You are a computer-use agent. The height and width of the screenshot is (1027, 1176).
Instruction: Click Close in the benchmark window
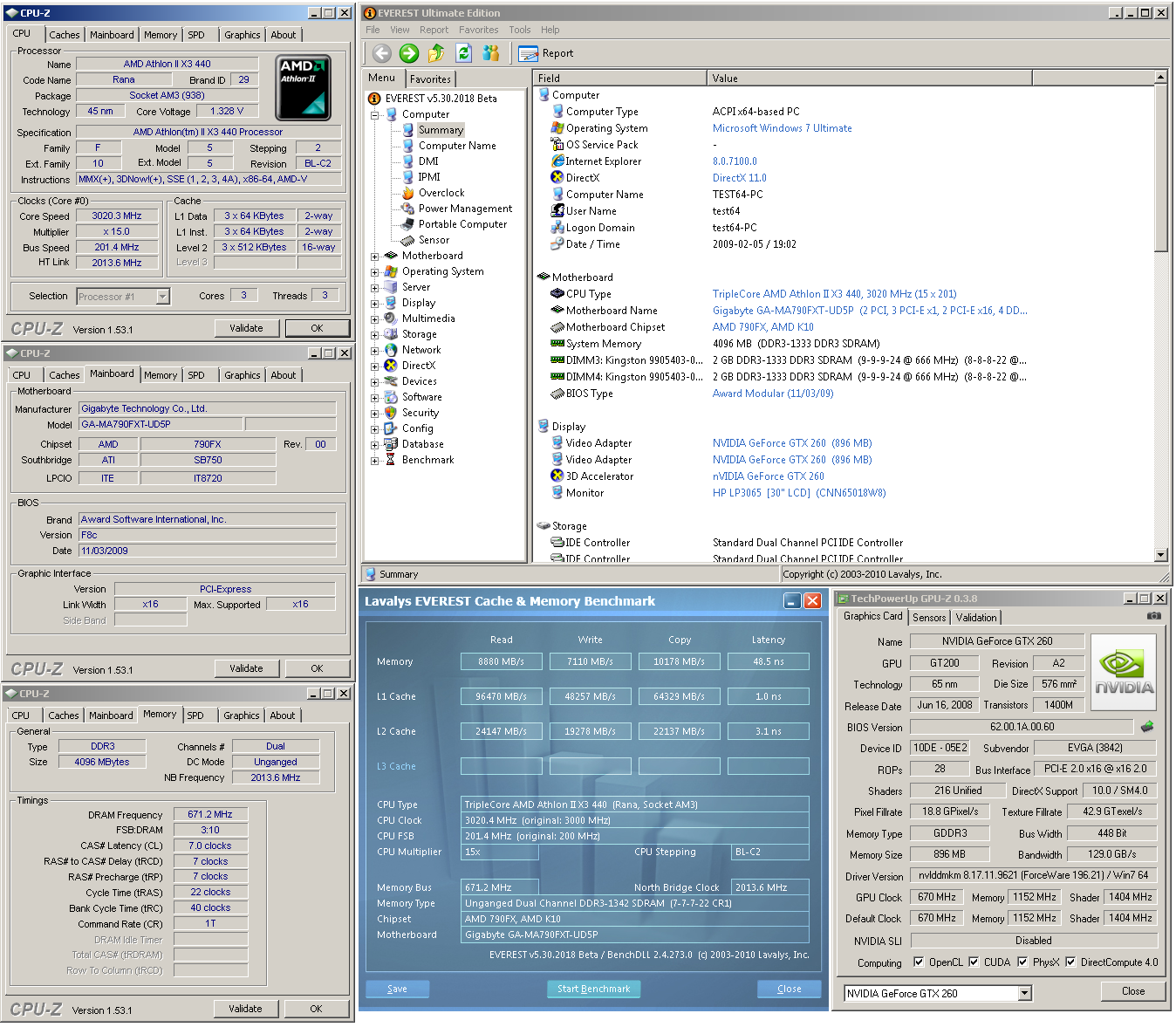[x=790, y=989]
